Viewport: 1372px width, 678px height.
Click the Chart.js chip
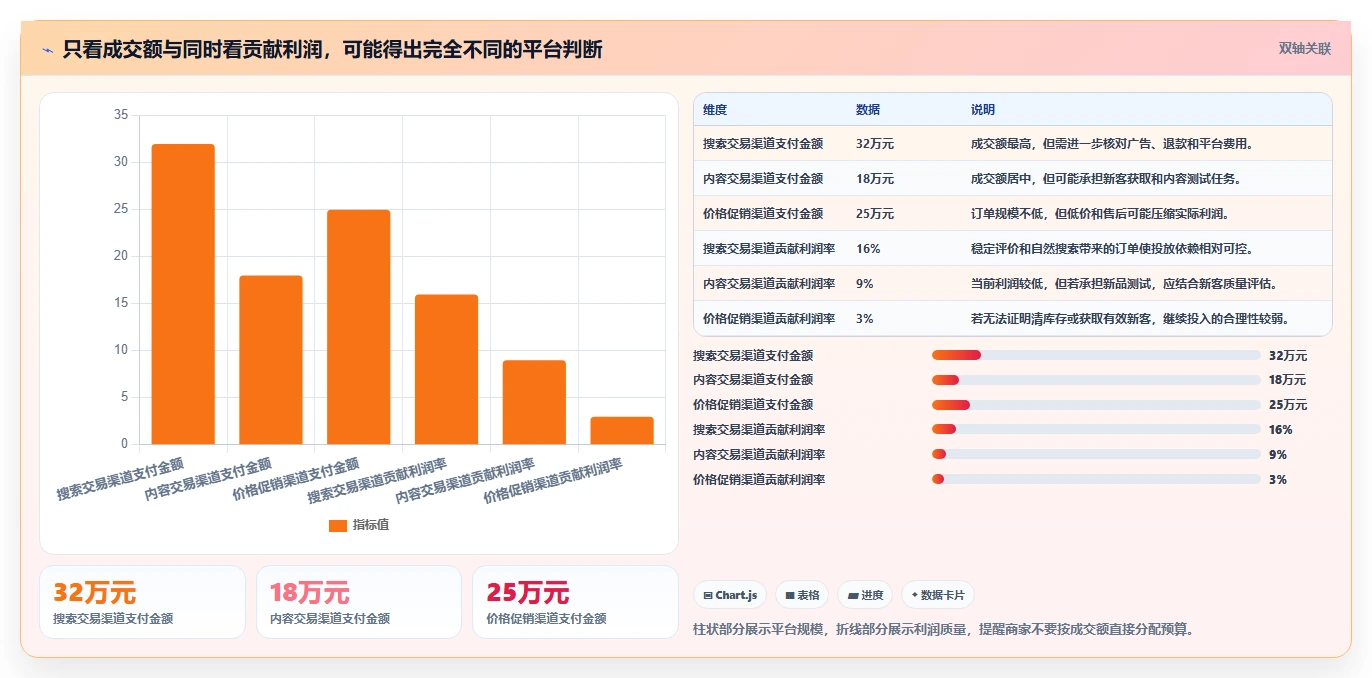(730, 595)
